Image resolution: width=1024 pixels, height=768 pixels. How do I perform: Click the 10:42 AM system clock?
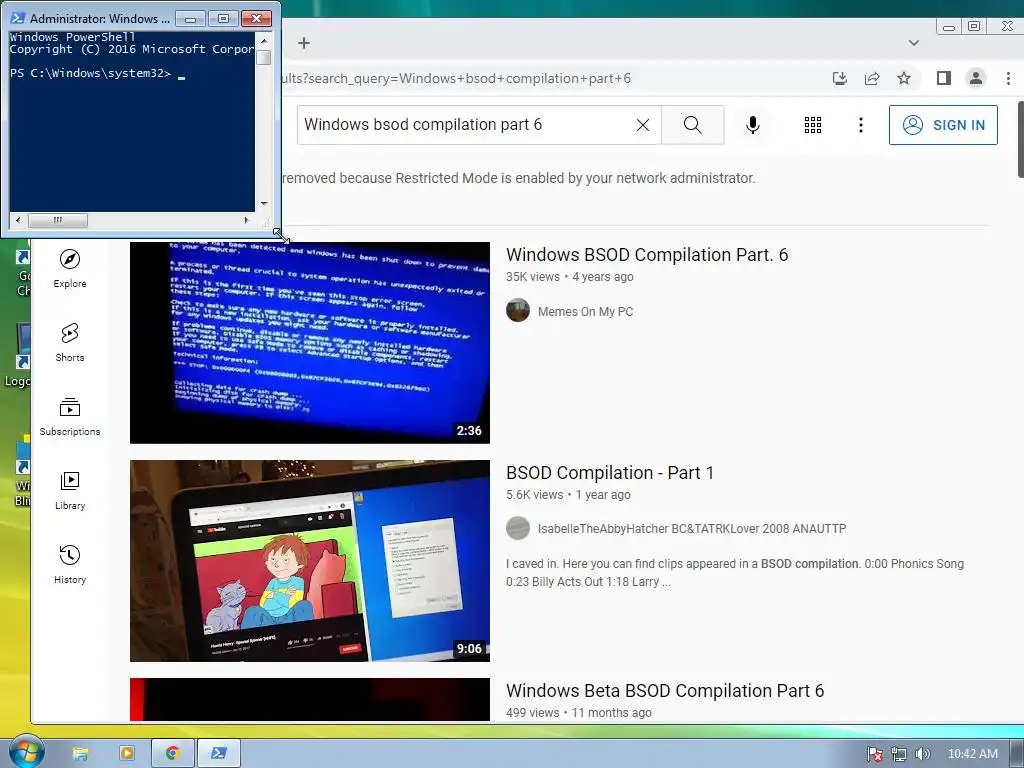tap(972, 754)
